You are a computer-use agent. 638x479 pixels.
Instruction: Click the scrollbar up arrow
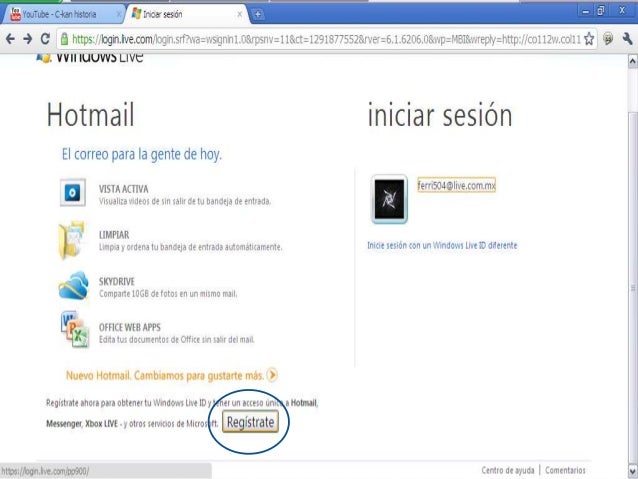(x=633, y=62)
